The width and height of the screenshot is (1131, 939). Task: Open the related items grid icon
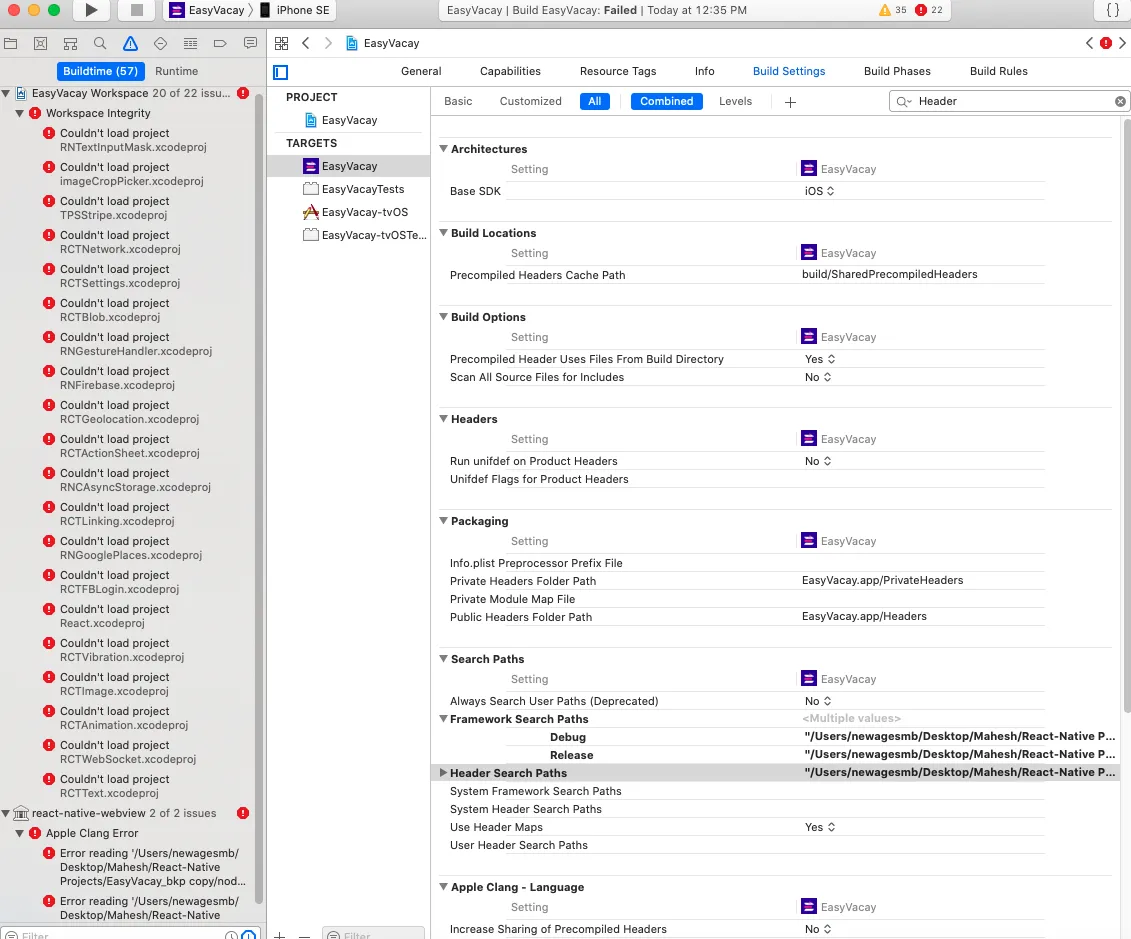281,43
